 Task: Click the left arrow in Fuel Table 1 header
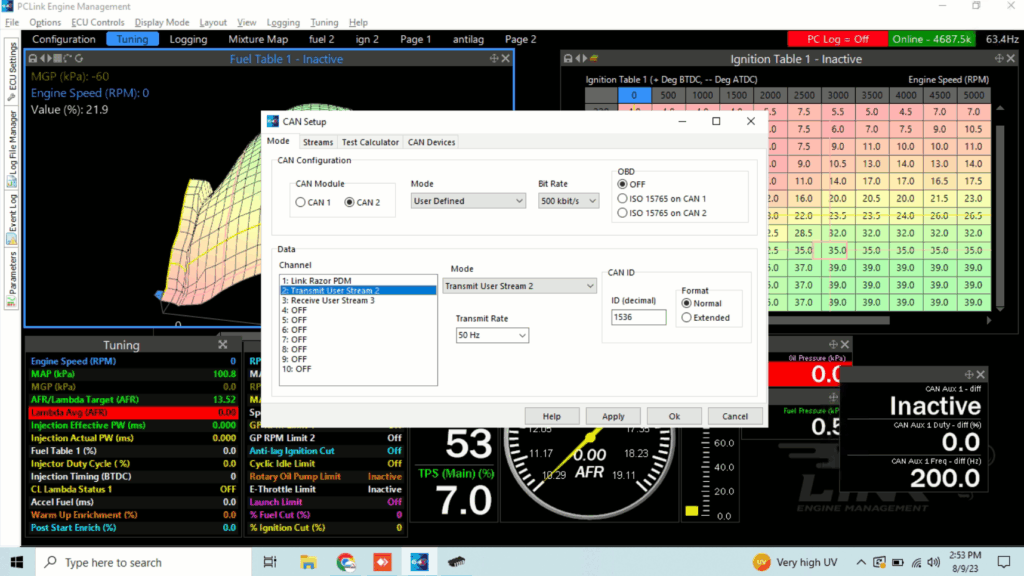[43, 59]
